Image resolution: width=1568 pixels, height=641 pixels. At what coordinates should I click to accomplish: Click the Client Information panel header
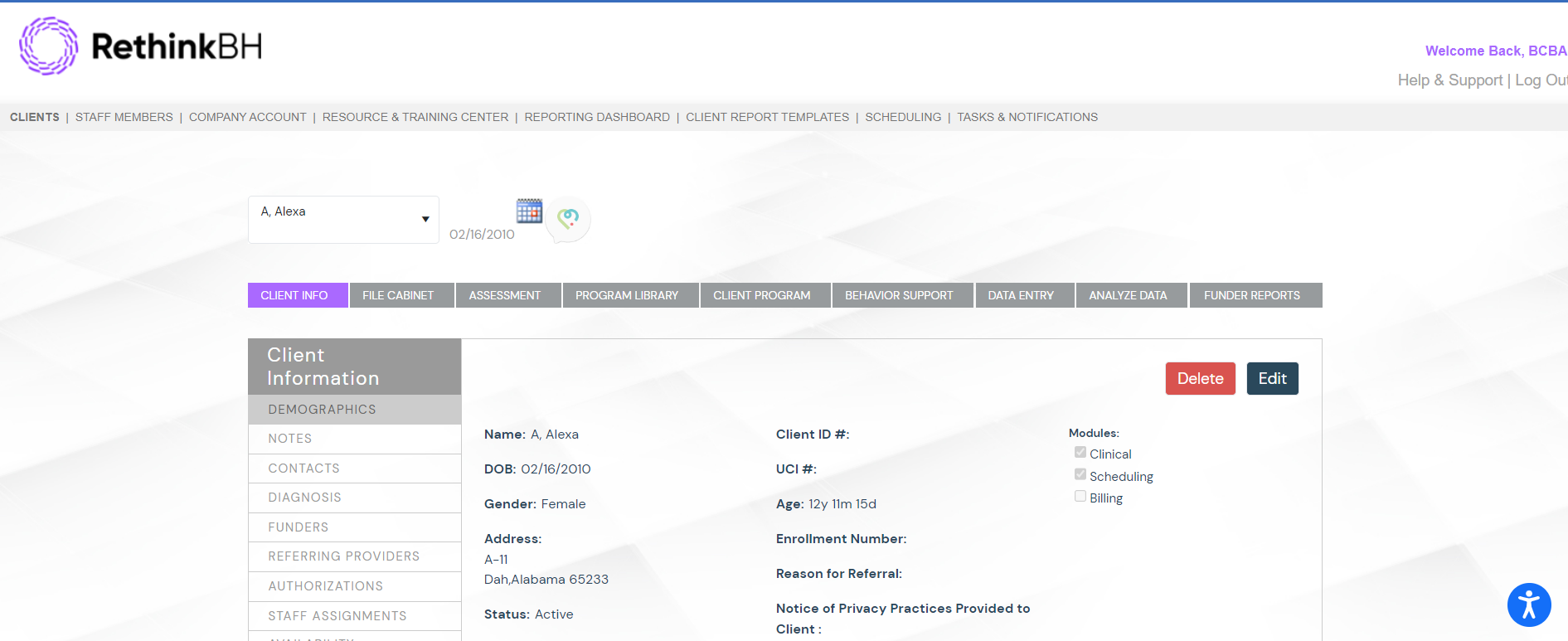[x=355, y=367]
